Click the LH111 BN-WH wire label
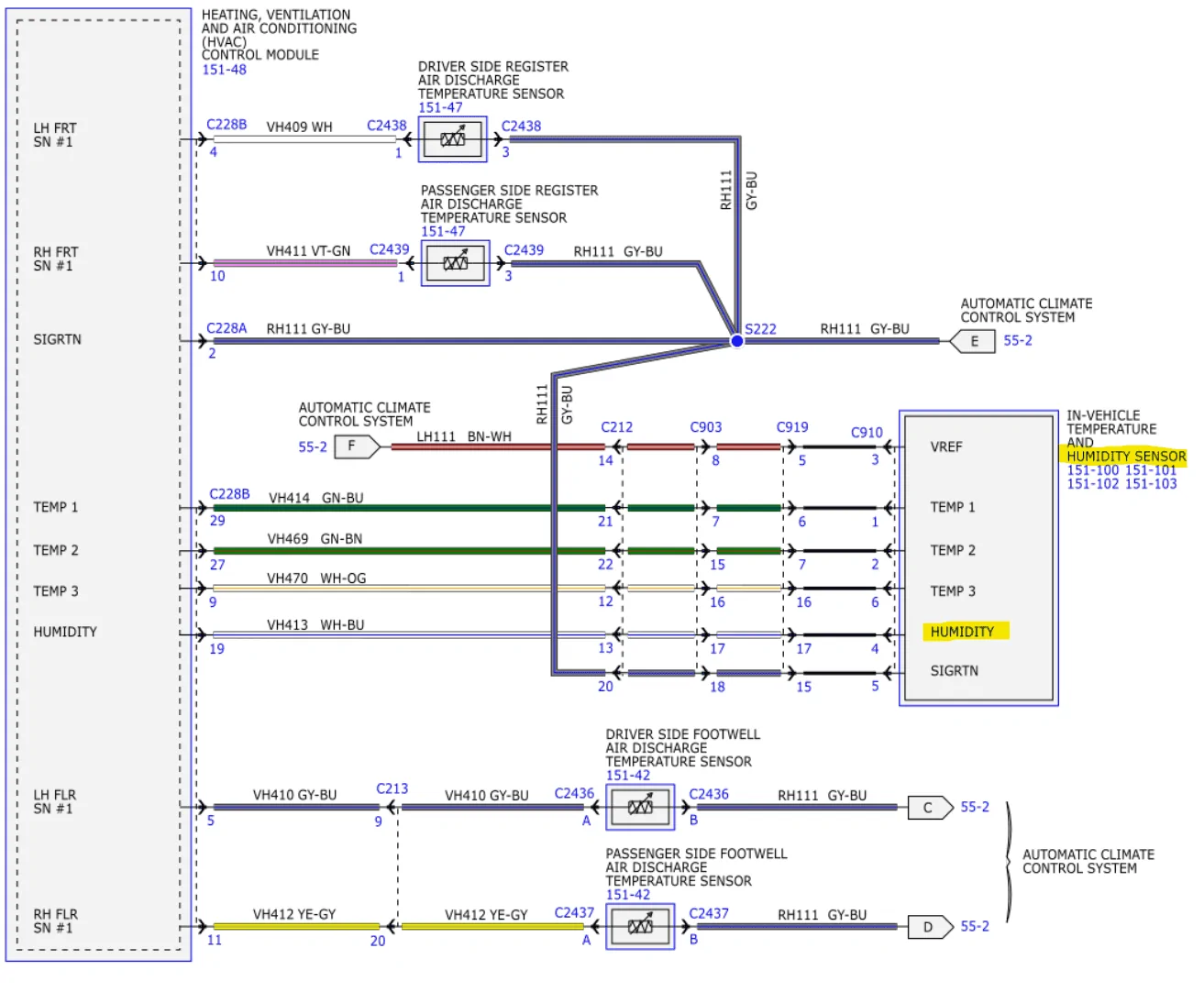The height and width of the screenshot is (992, 1204). coord(464,436)
